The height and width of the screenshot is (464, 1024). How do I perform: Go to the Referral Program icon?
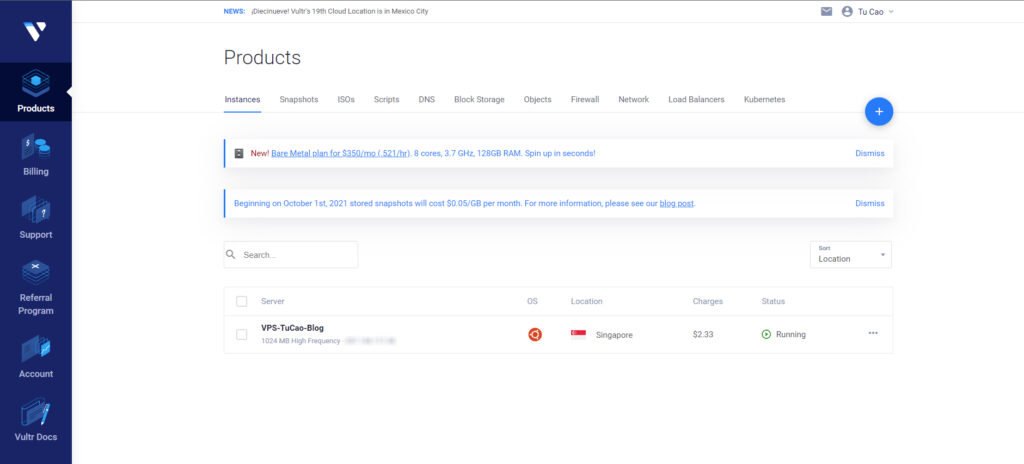(36, 272)
